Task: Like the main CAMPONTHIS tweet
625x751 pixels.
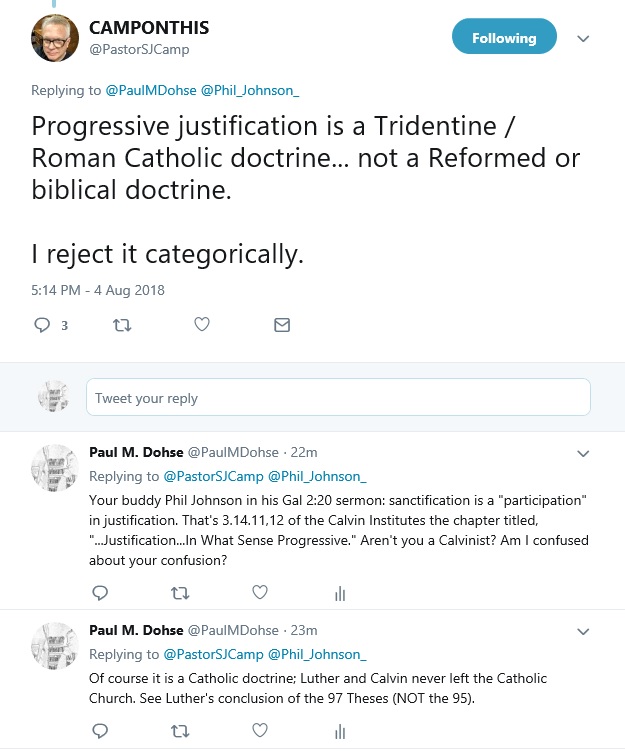Action: point(201,325)
